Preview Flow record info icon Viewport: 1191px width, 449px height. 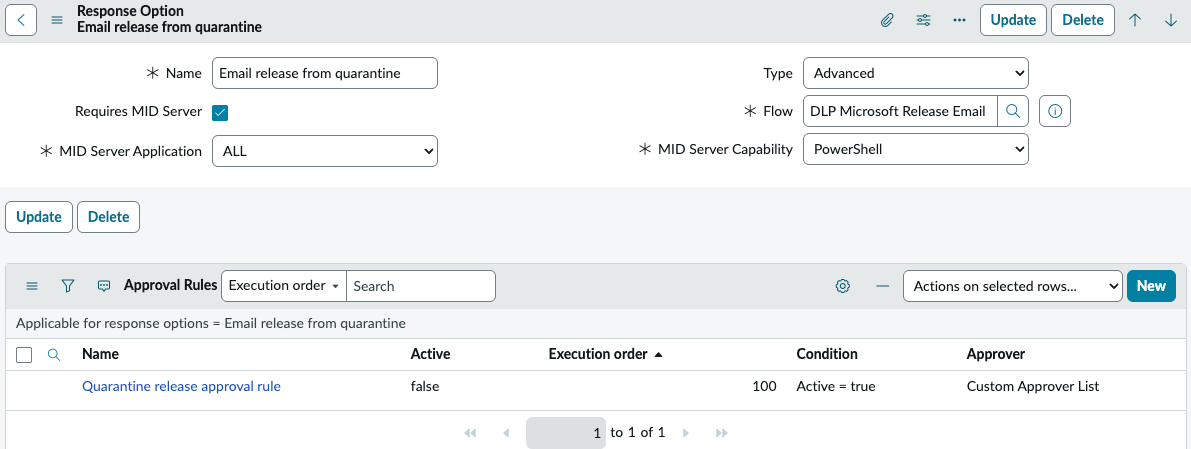tap(1054, 111)
